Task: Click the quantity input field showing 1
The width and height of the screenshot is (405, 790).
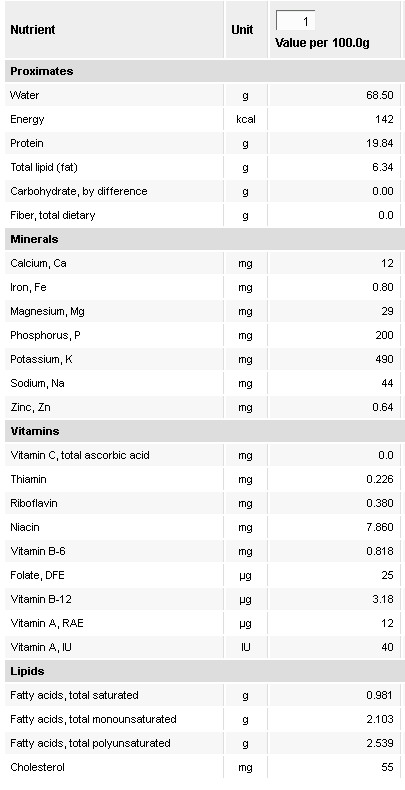Action: tap(296, 21)
